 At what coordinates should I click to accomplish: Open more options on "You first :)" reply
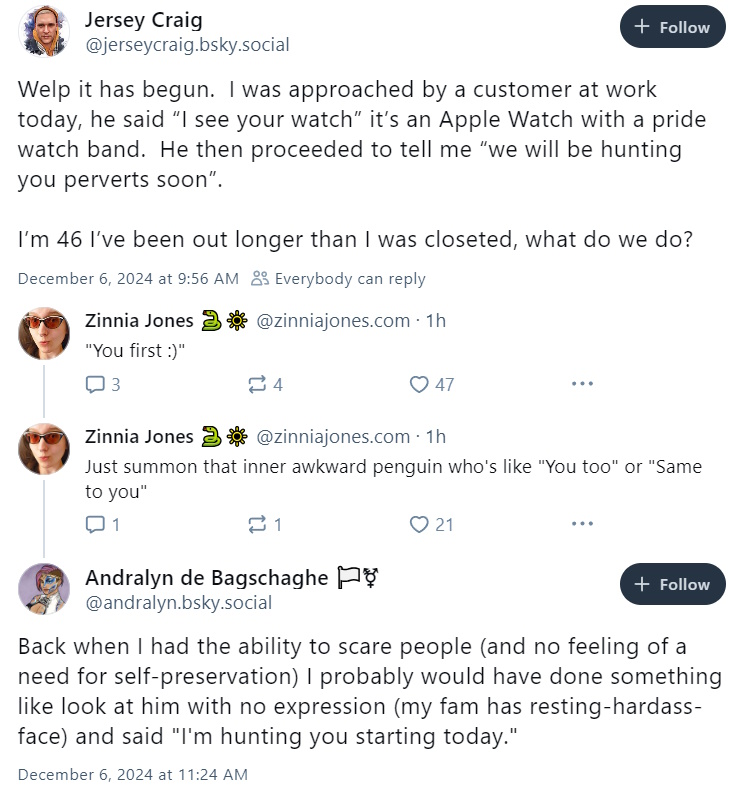(x=582, y=384)
